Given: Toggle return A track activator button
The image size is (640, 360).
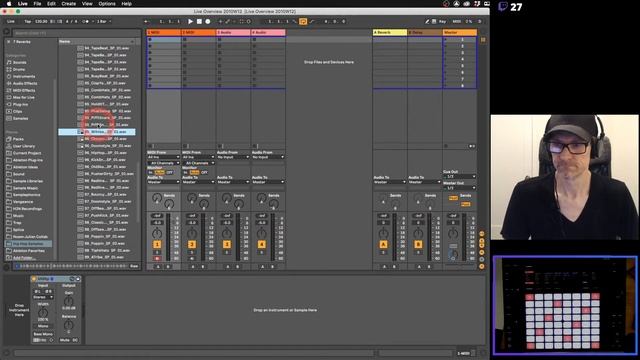Looking at the screenshot, I should [383, 244].
